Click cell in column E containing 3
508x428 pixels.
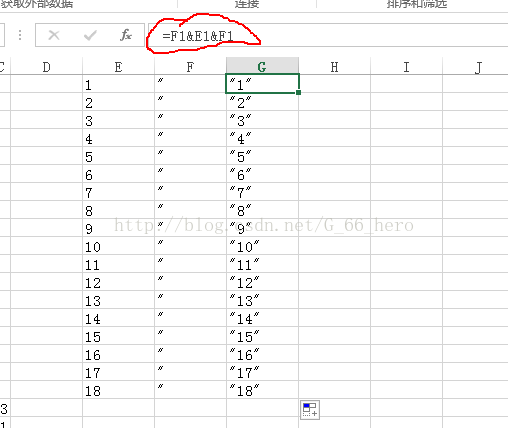pos(118,120)
